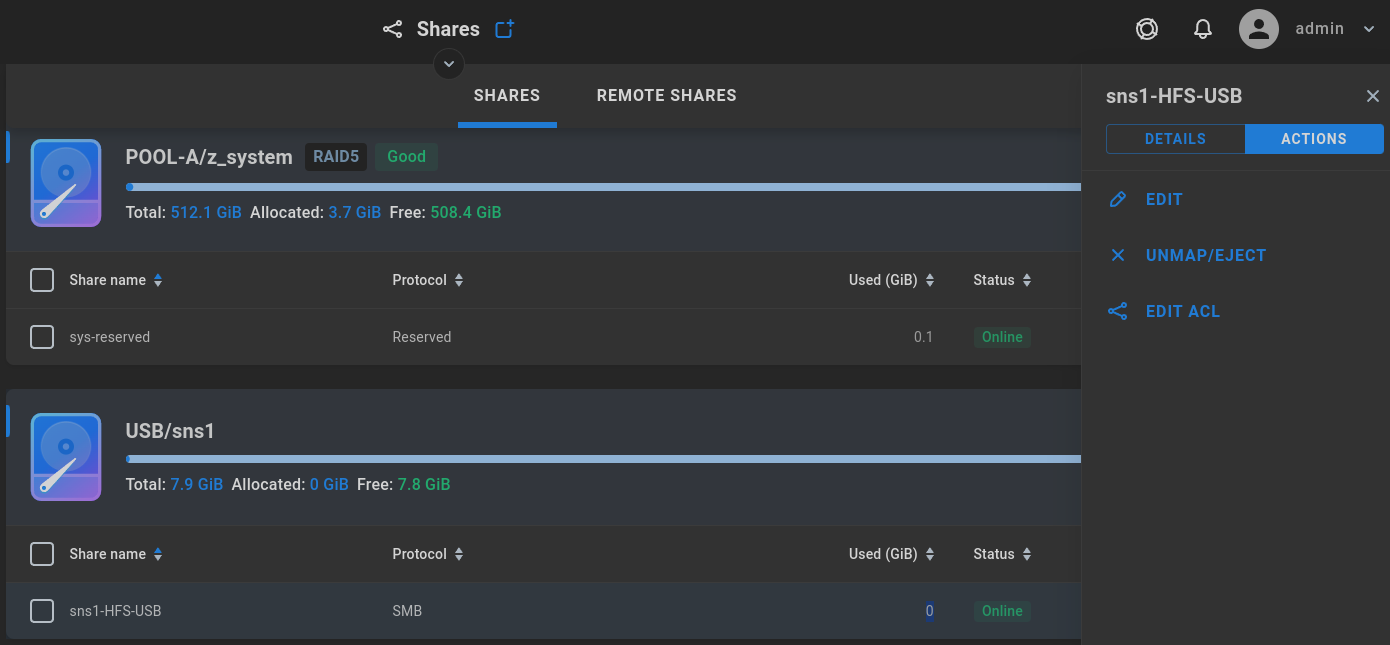Sort USB/sns1 table by Used (GiB) arrows
The width and height of the screenshot is (1390, 645).
click(x=930, y=555)
